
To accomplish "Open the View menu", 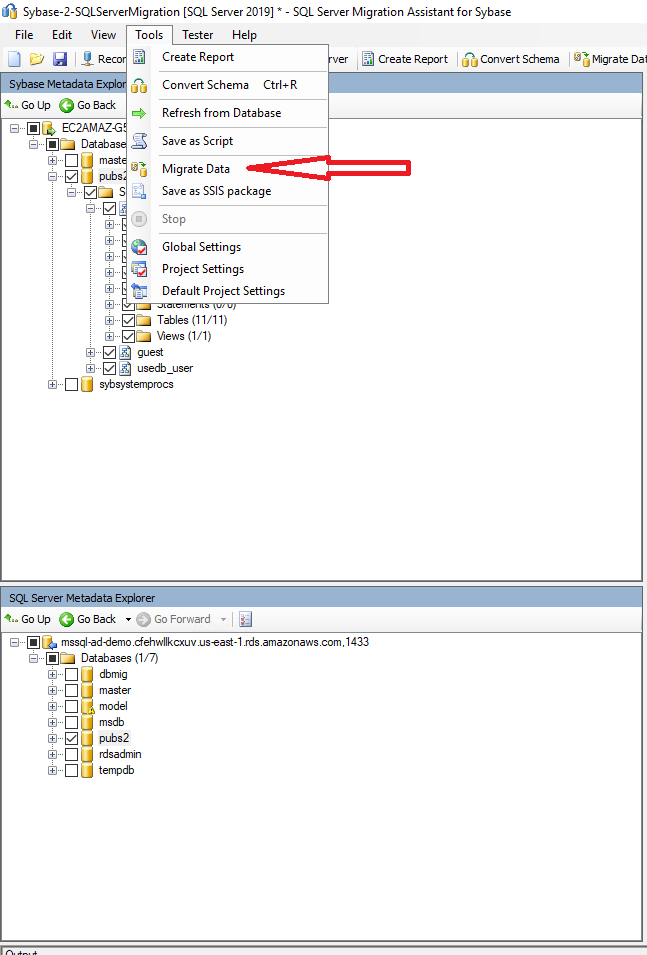I will pyautogui.click(x=103, y=35).
